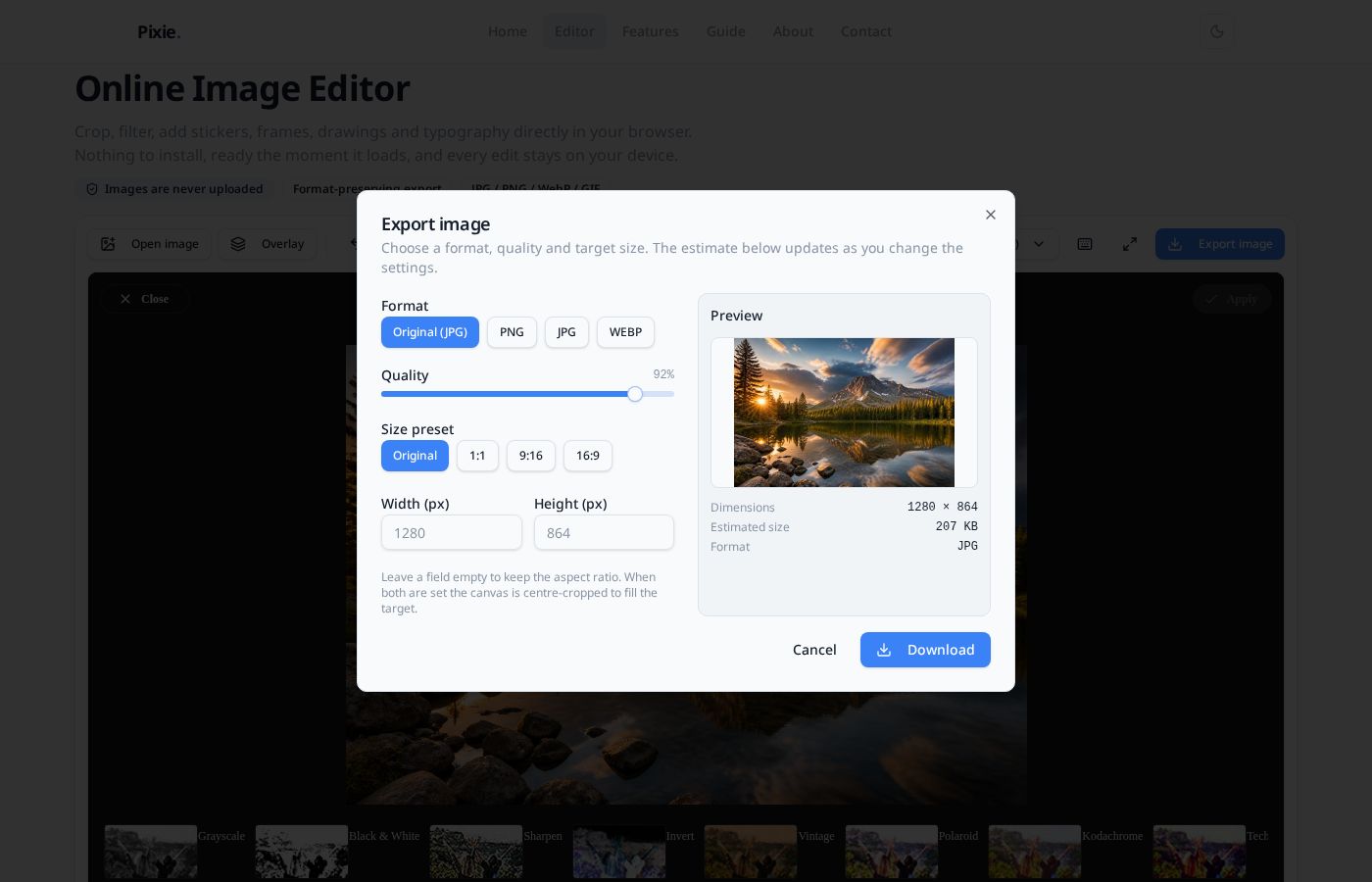Screen dimensions: 1372x882
Task: Click the 92% quality value
Action: (663, 374)
